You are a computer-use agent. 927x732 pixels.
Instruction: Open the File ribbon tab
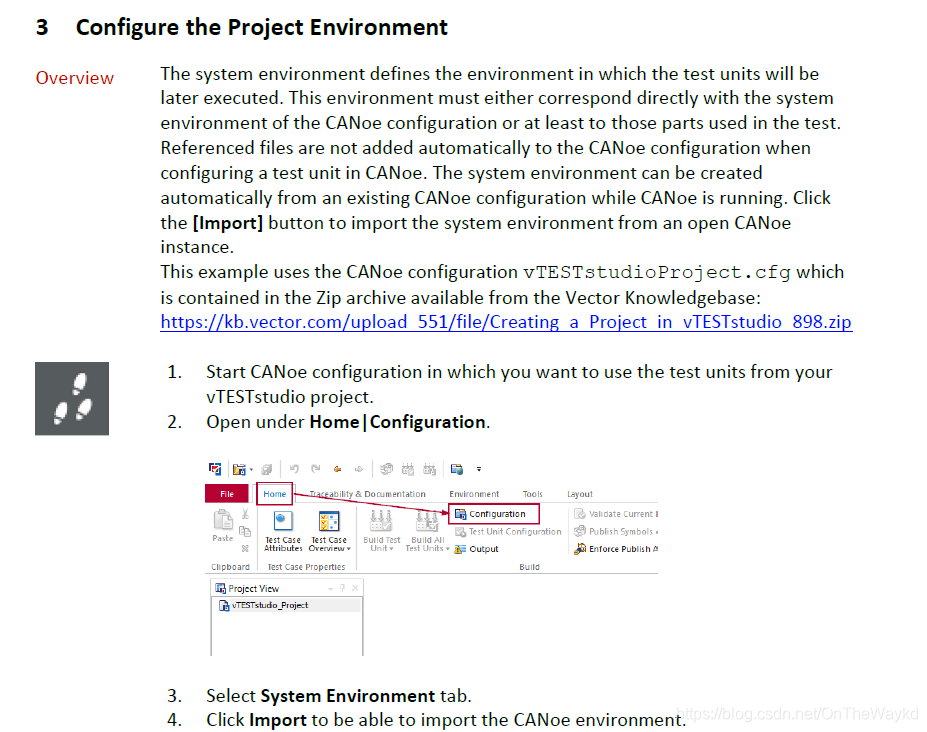227,494
